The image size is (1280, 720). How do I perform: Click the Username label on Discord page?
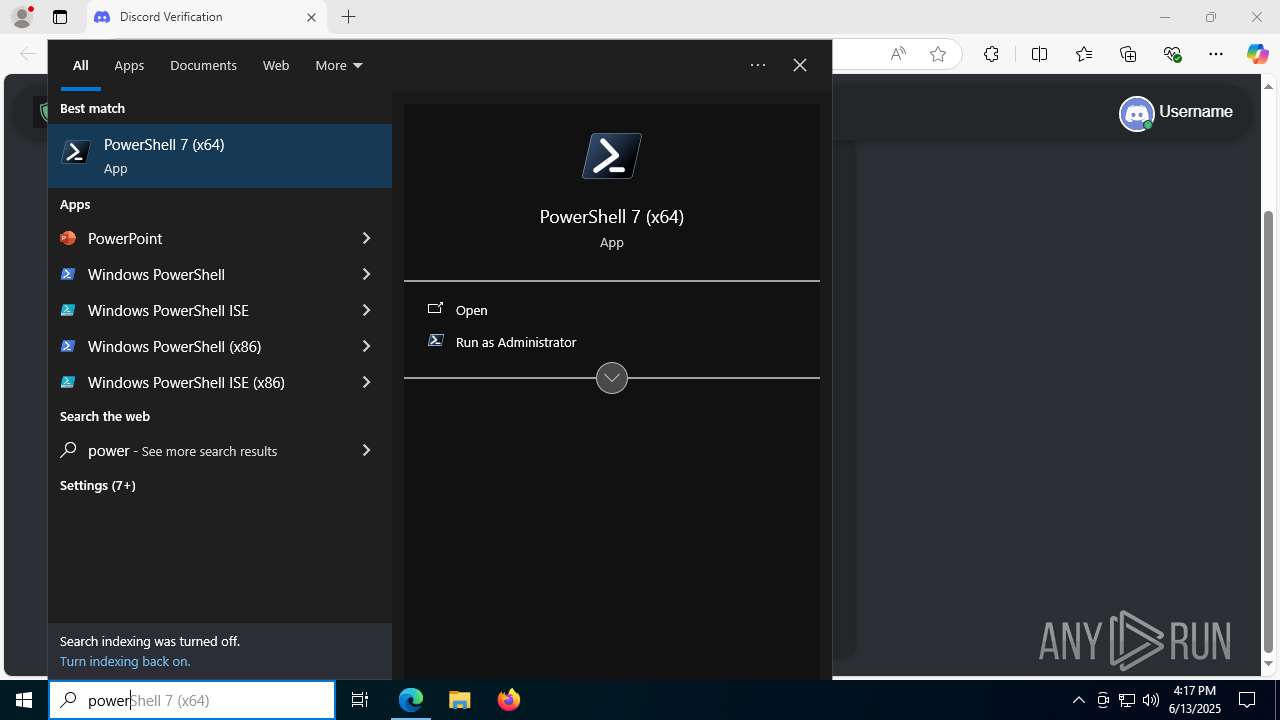(x=1196, y=112)
